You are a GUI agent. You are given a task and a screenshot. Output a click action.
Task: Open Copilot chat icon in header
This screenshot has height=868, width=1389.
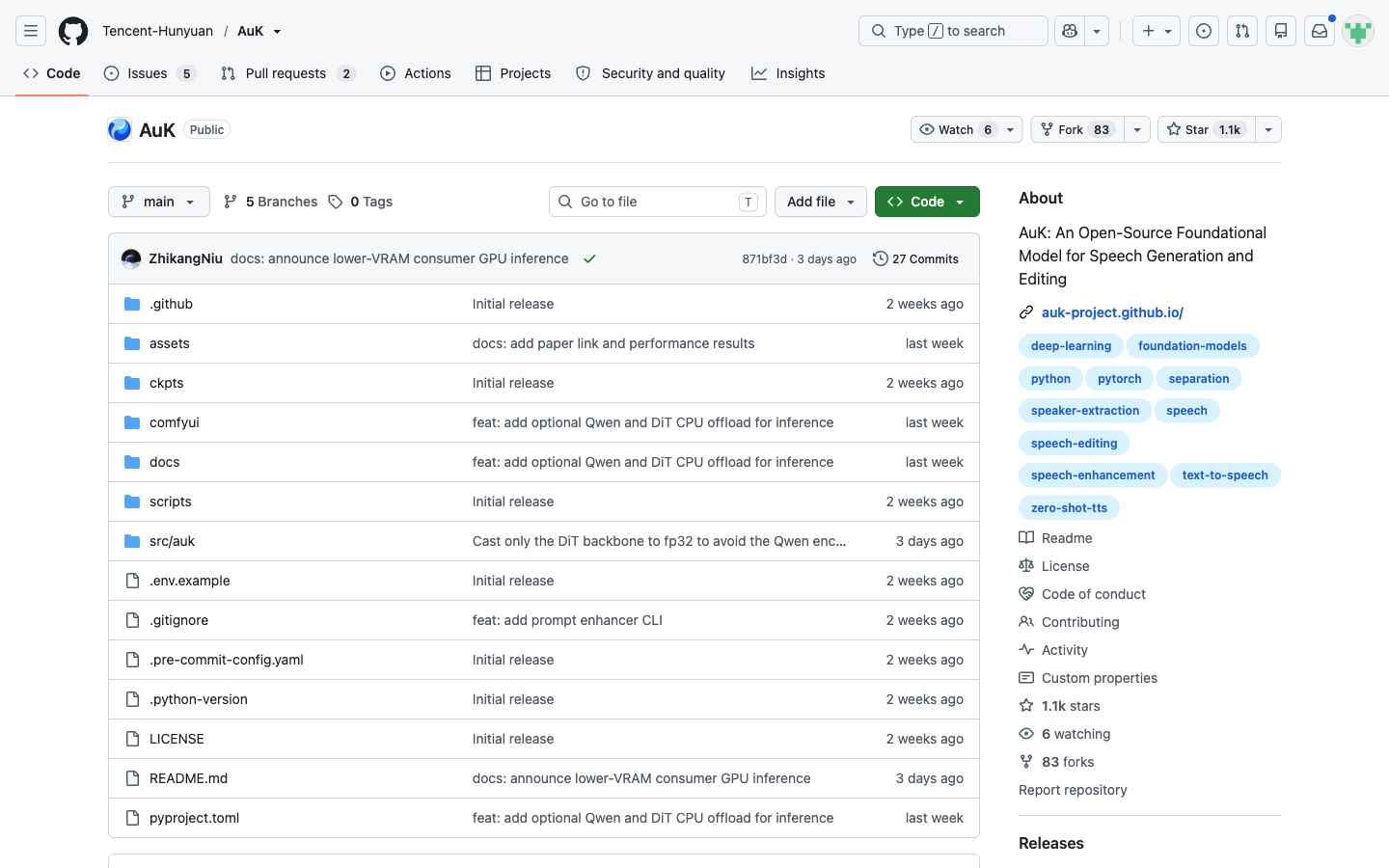click(x=1070, y=31)
